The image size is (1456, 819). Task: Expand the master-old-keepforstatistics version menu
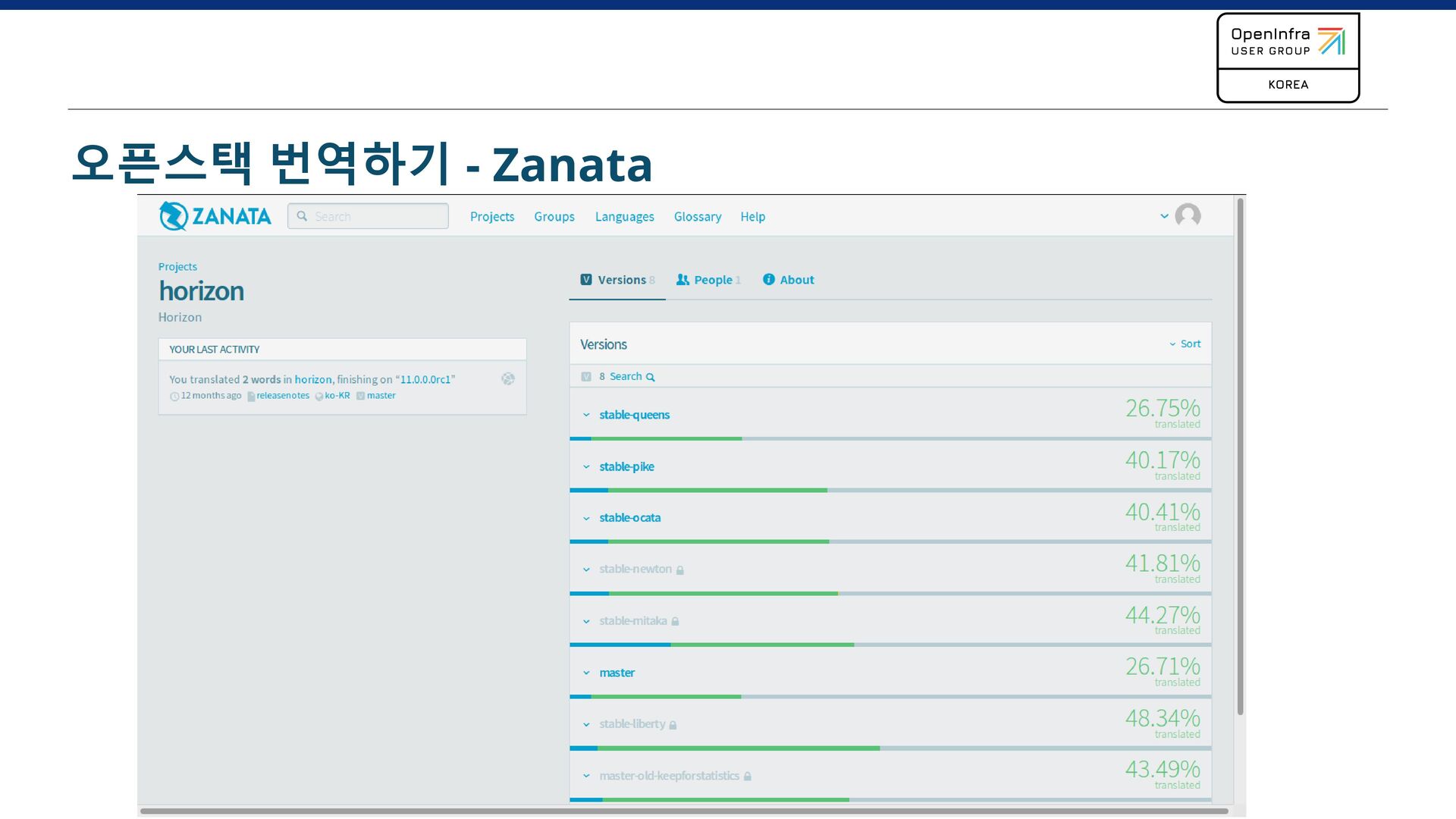coord(586,777)
